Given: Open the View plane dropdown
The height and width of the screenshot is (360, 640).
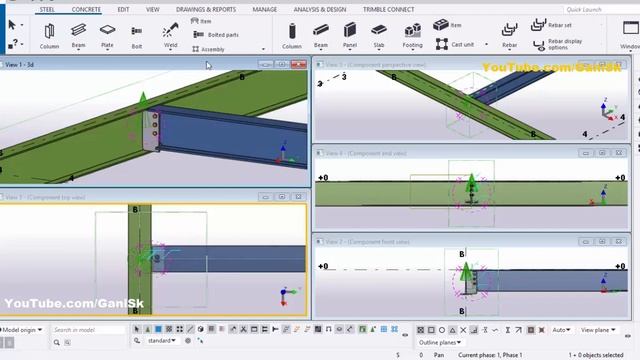Looking at the screenshot, I should pyautogui.click(x=598, y=330).
